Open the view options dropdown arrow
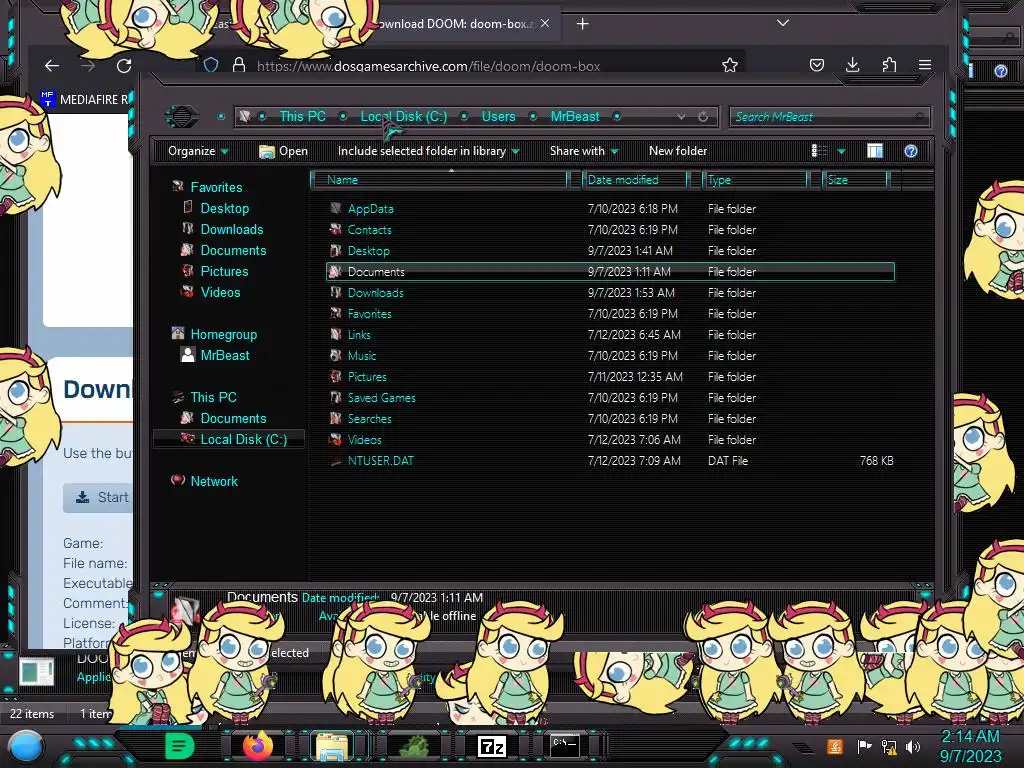 842,152
